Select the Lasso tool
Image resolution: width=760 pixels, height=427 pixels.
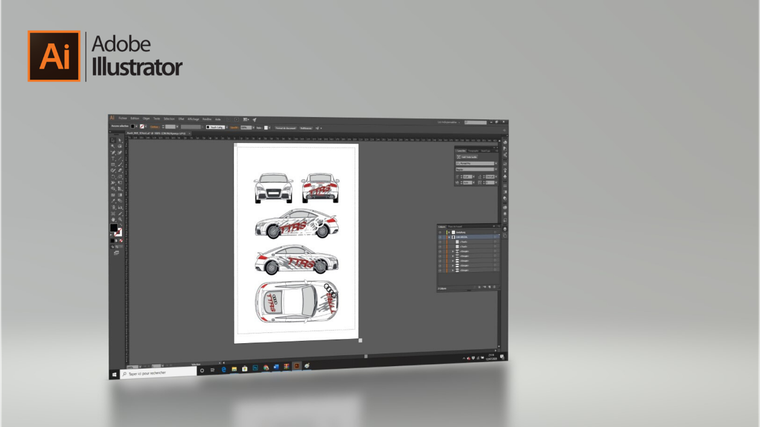coord(120,146)
